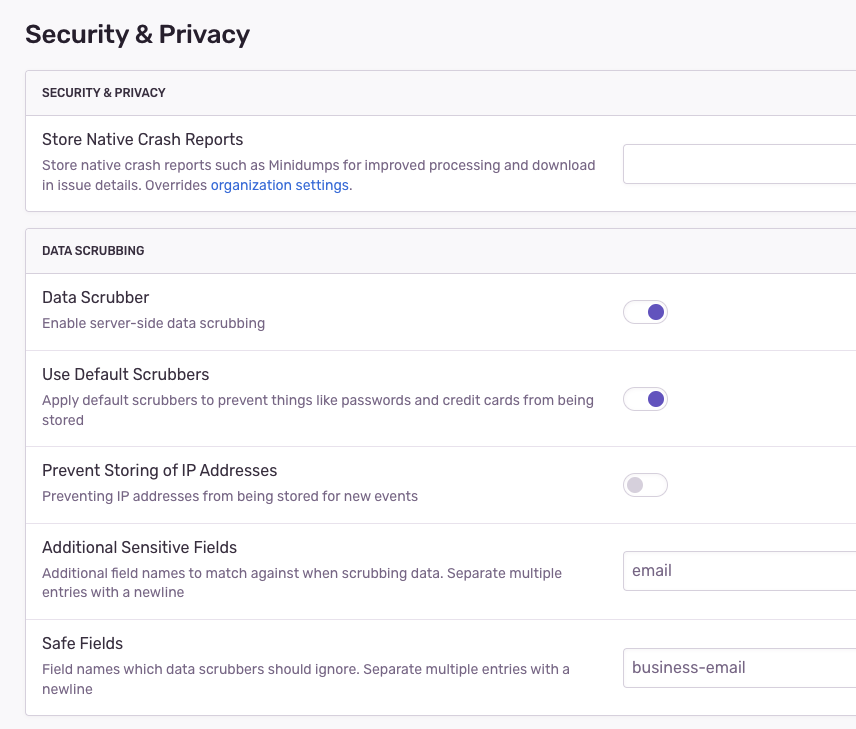This screenshot has width=856, height=729.
Task: Select the Data Scrubber setting label
Action: [x=95, y=297]
